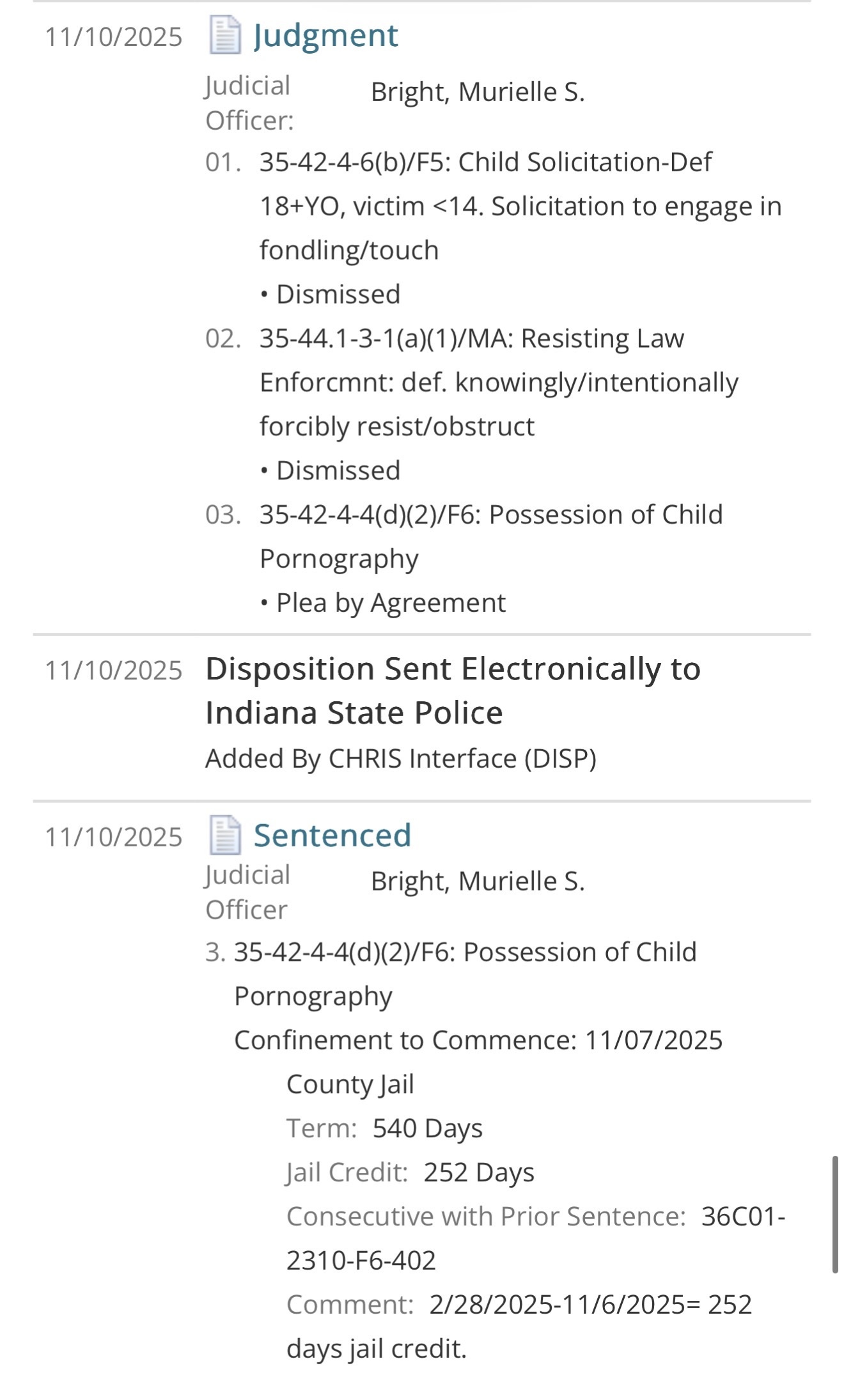This screenshot has width=844, height=1400.
Task: Click the Plea by Agreement disposition
Action: [390, 603]
